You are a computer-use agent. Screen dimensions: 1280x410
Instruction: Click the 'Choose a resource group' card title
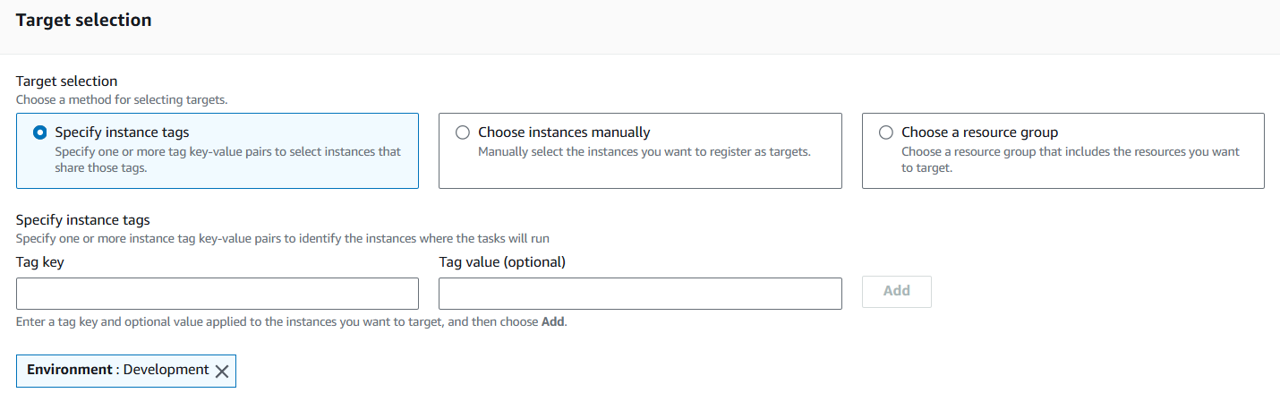(979, 132)
